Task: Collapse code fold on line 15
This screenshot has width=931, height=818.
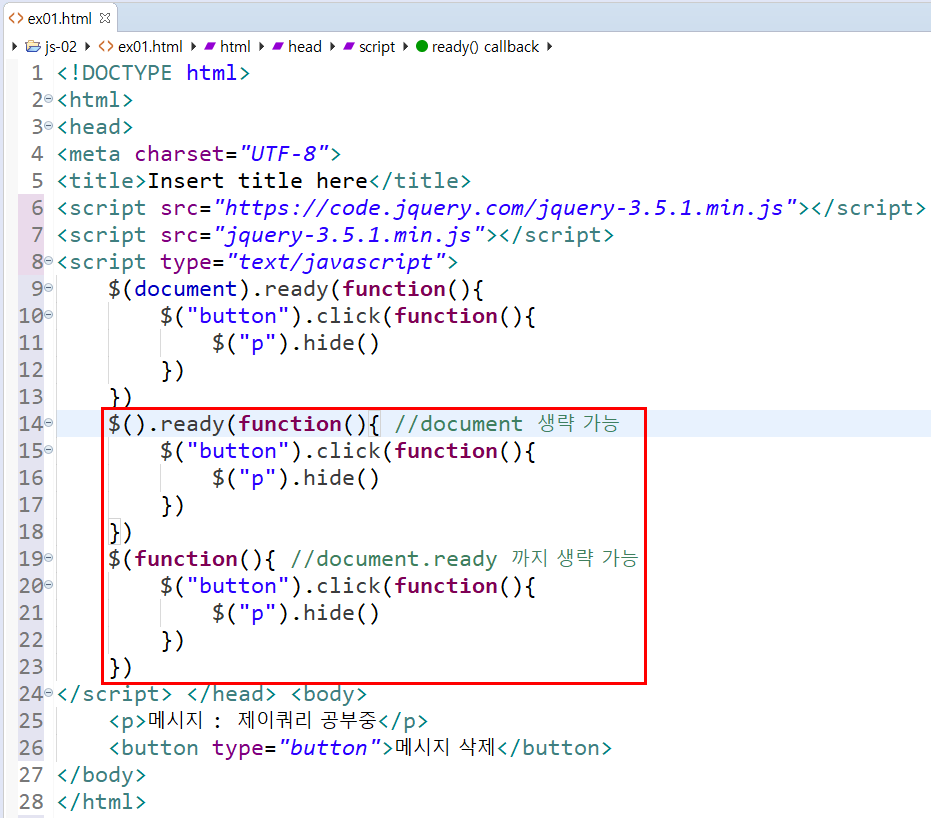Action: click(49, 449)
